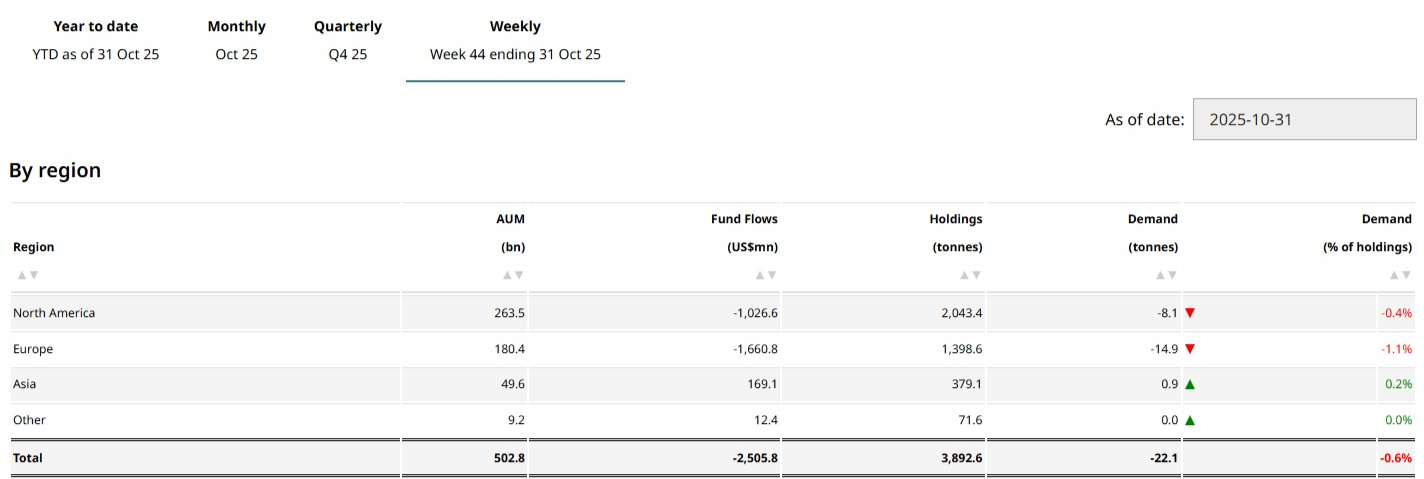Select the Quarterly Q4 25 tab
This screenshot has width=1424, height=479.
coord(347,40)
